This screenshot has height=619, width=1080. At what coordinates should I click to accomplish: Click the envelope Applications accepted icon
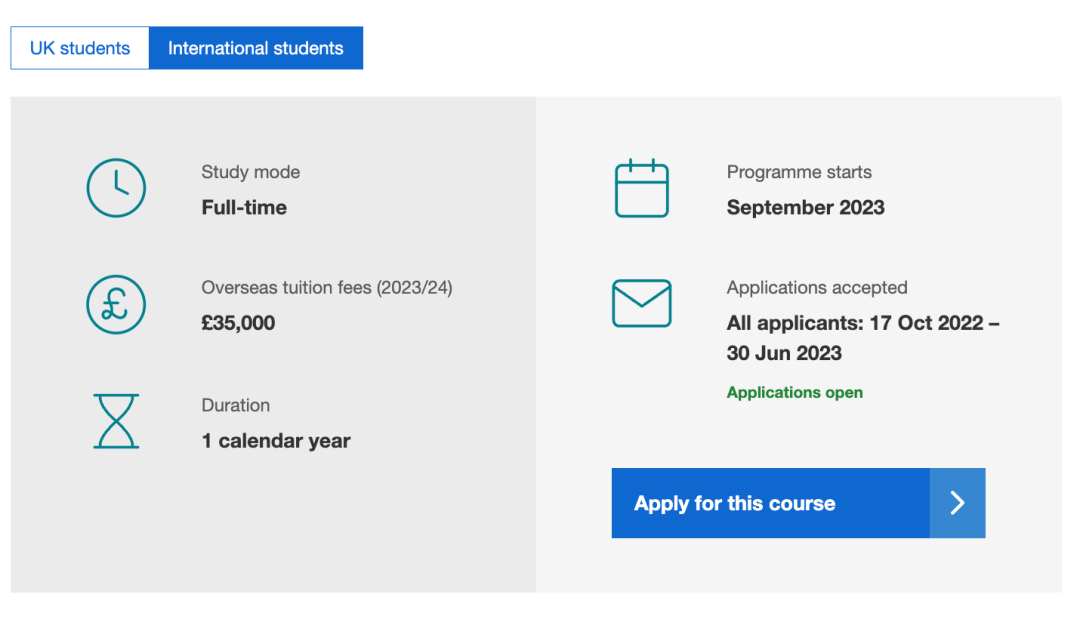point(641,303)
